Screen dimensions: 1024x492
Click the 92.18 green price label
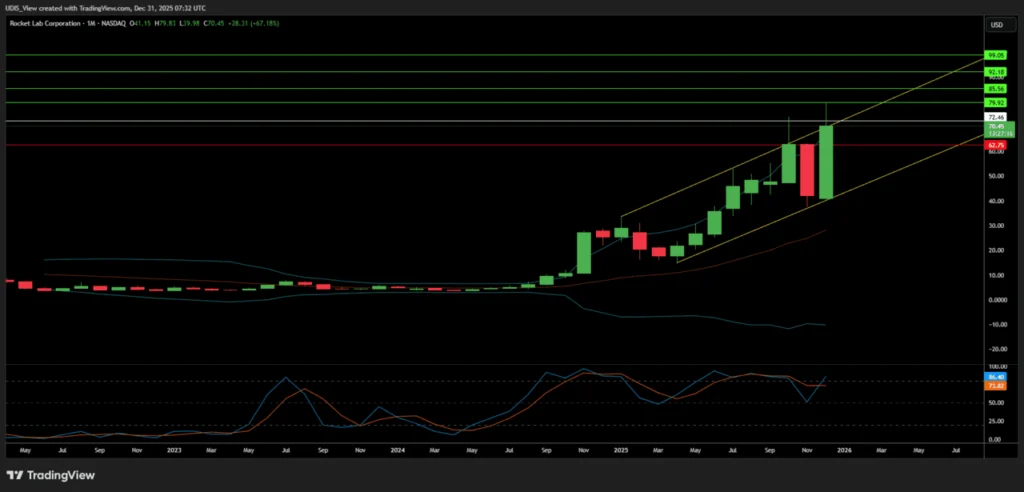(x=996, y=71)
